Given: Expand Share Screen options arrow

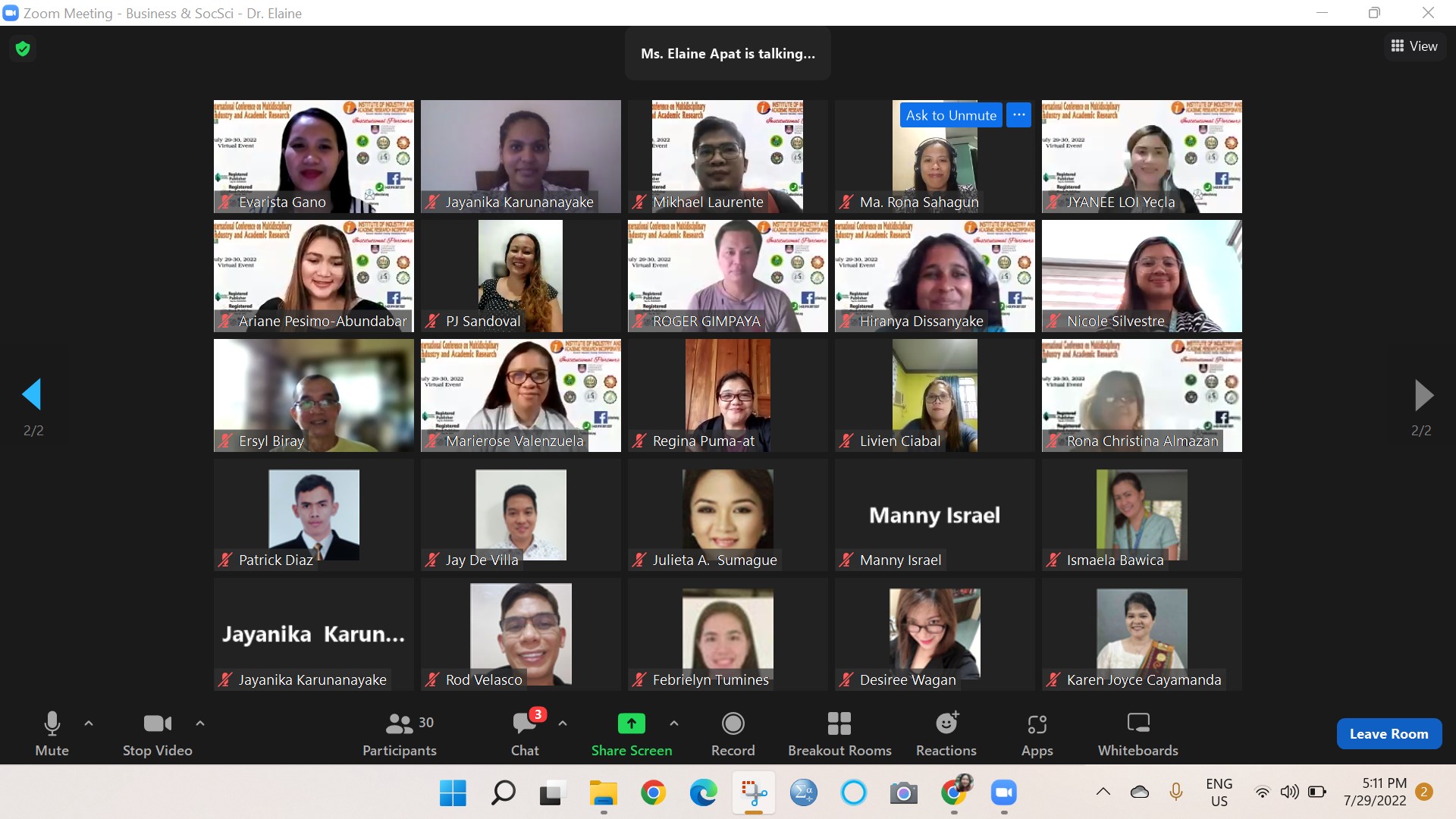Looking at the screenshot, I should coord(674,723).
